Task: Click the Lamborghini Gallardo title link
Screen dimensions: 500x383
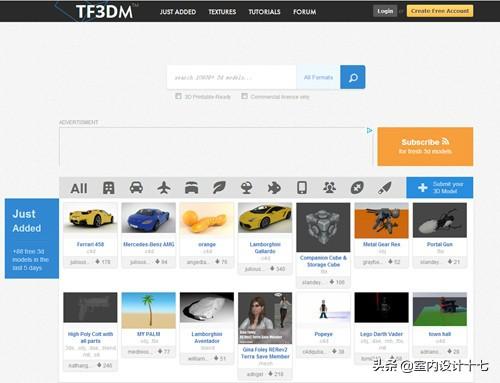Action: (x=265, y=248)
